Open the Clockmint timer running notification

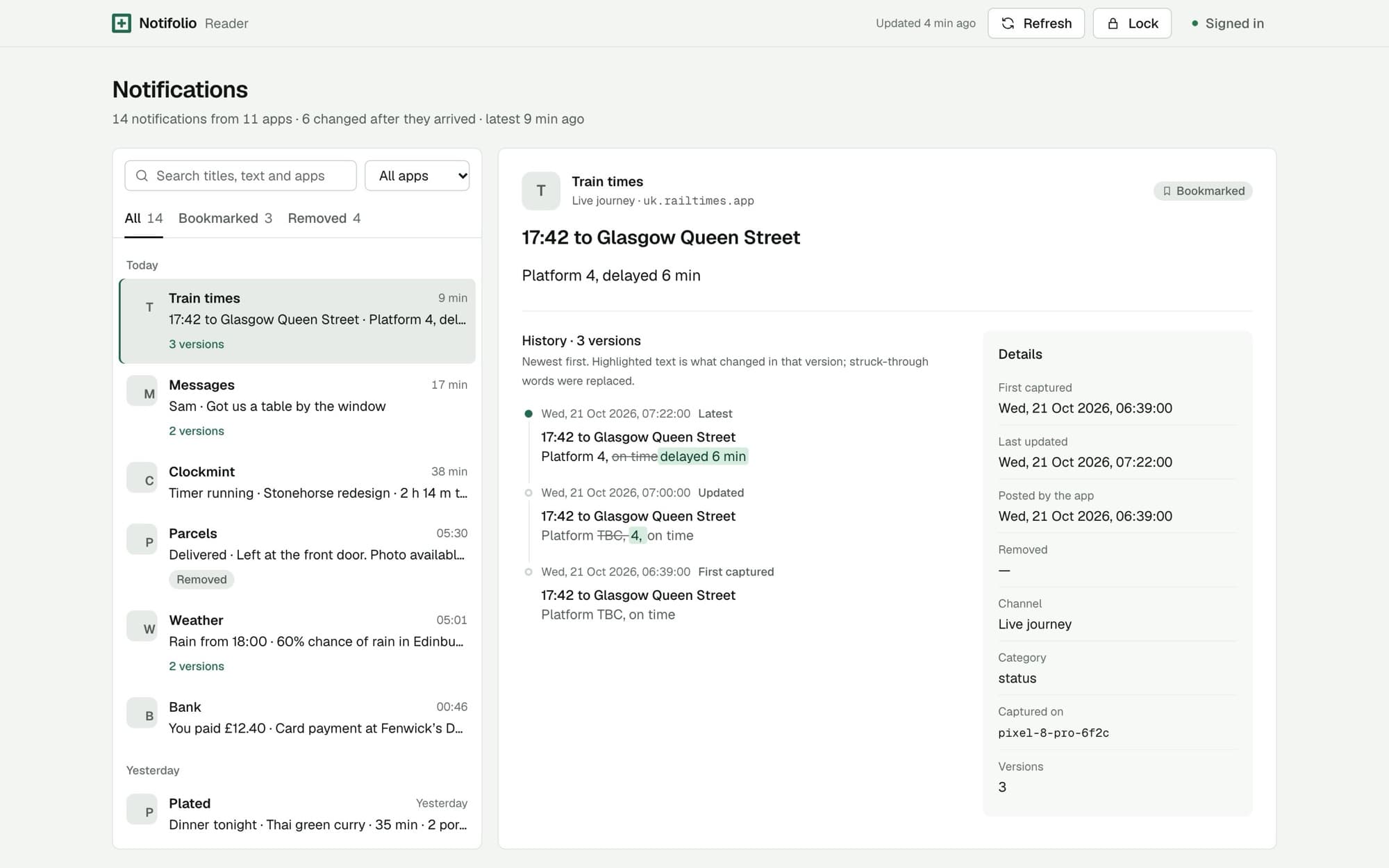297,482
